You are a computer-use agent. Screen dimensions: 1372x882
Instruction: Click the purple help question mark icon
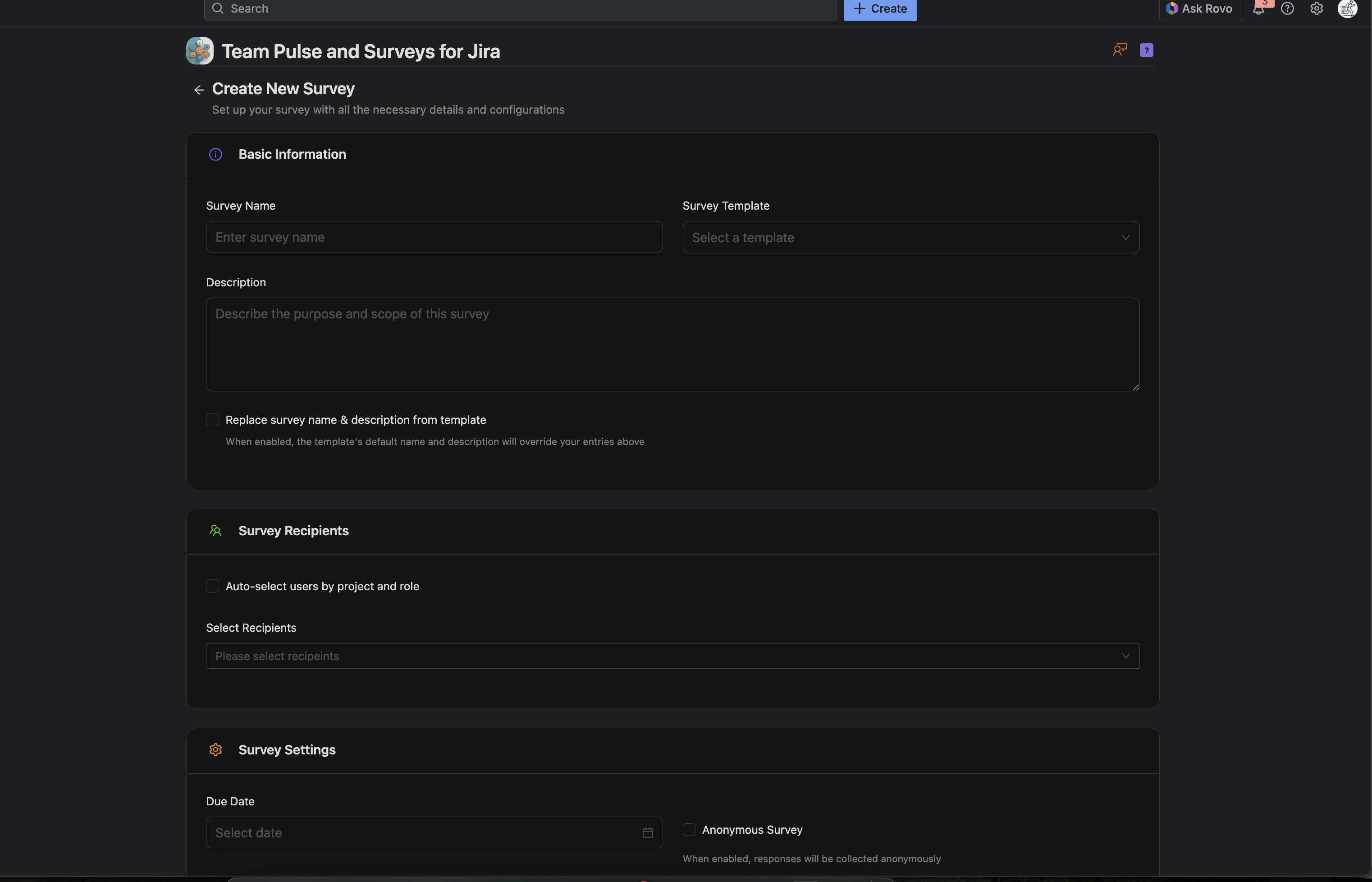(1146, 51)
